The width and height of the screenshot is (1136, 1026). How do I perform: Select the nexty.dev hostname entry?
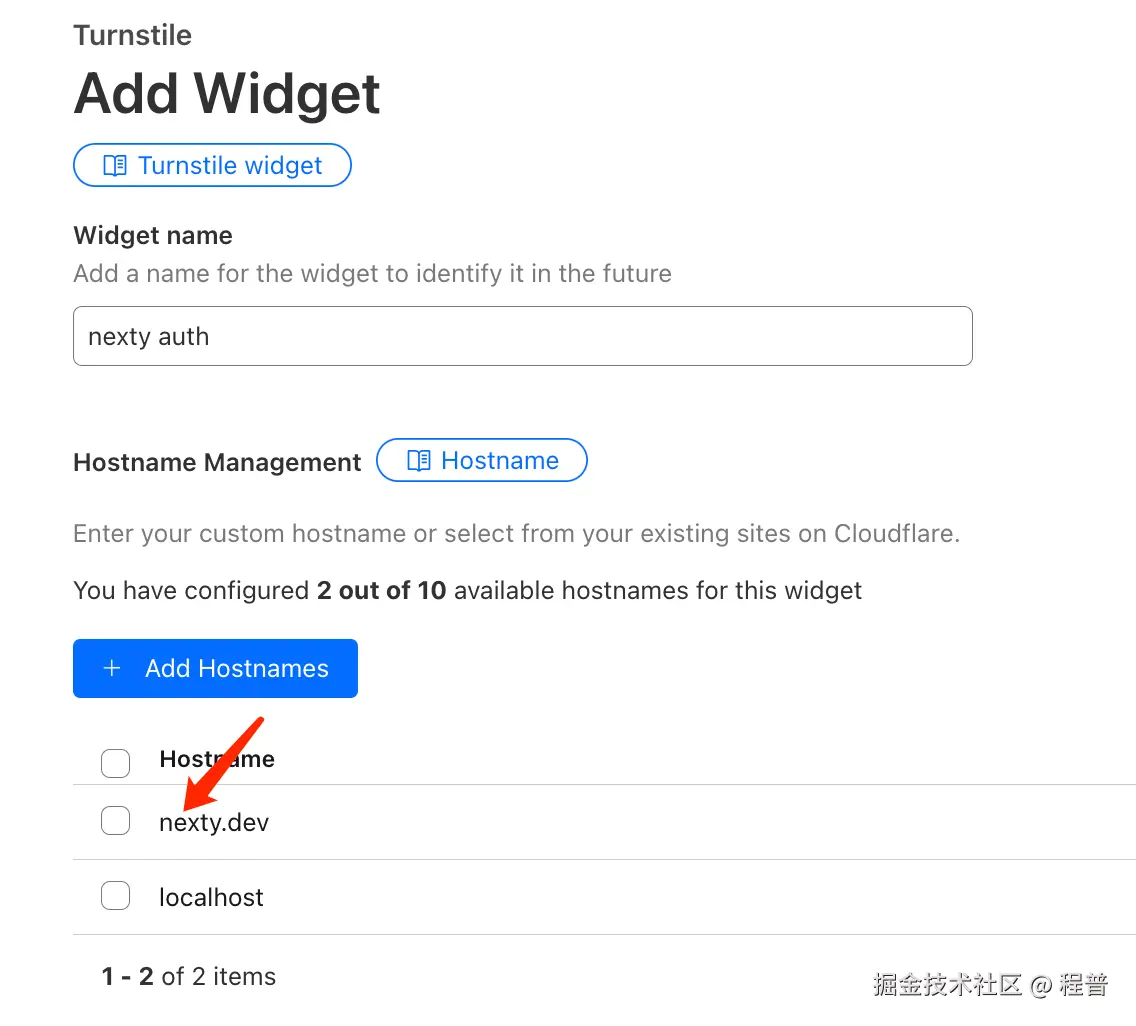pos(214,823)
